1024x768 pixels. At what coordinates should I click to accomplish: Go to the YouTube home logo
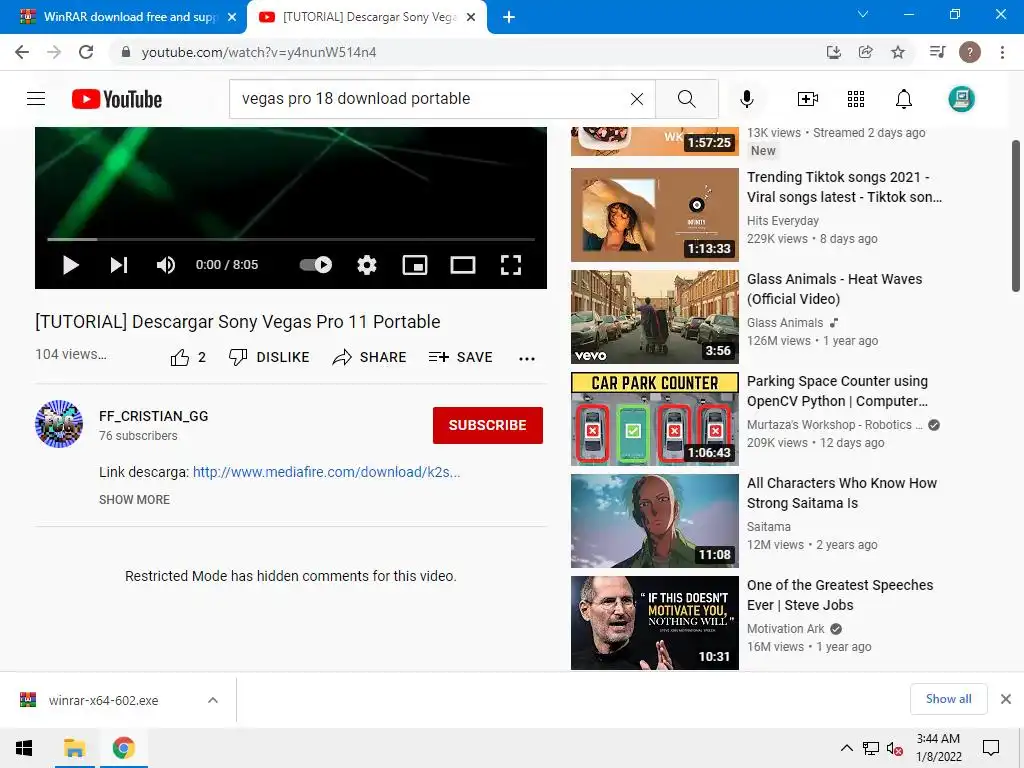117,99
